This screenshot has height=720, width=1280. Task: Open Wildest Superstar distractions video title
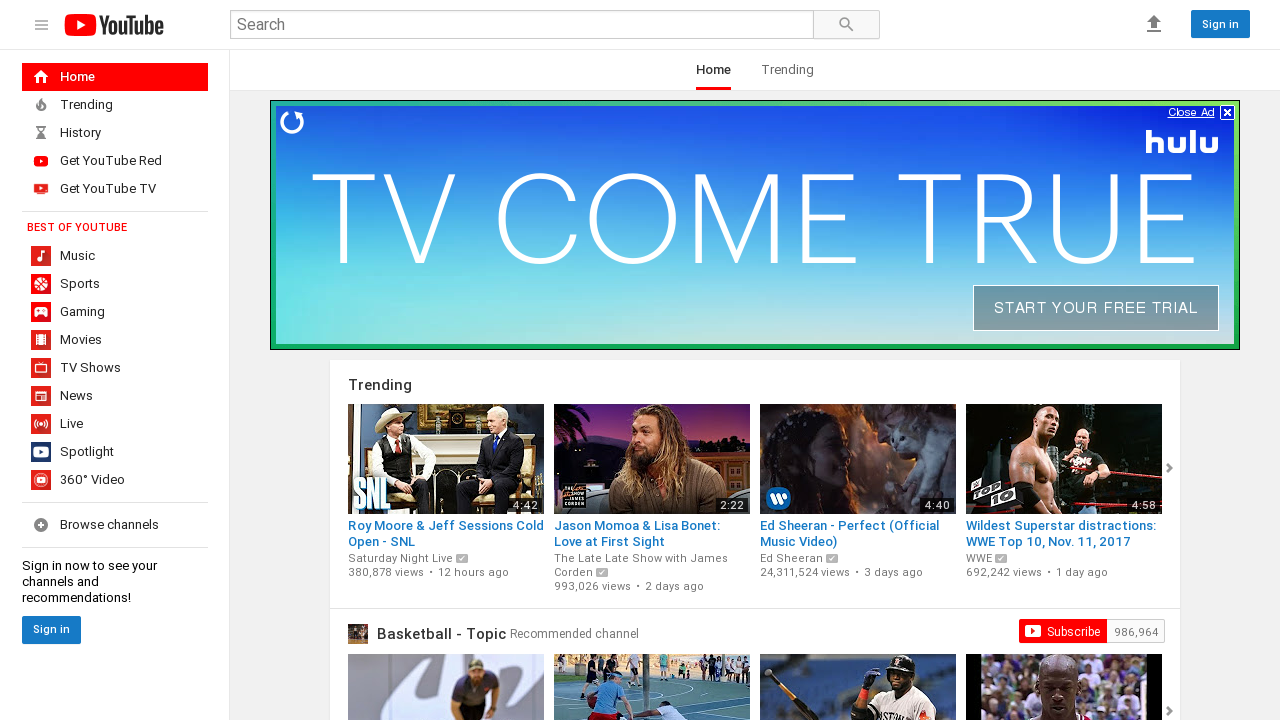[x=1061, y=533]
